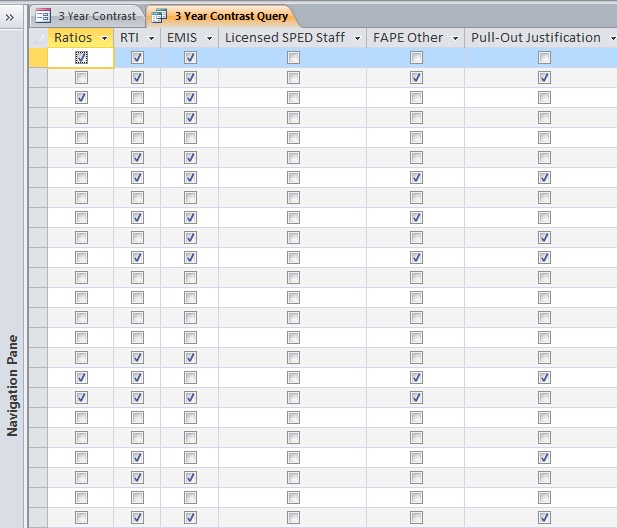The height and width of the screenshot is (528, 617).
Task: Select the EMIS column header
Action: (x=189, y=38)
